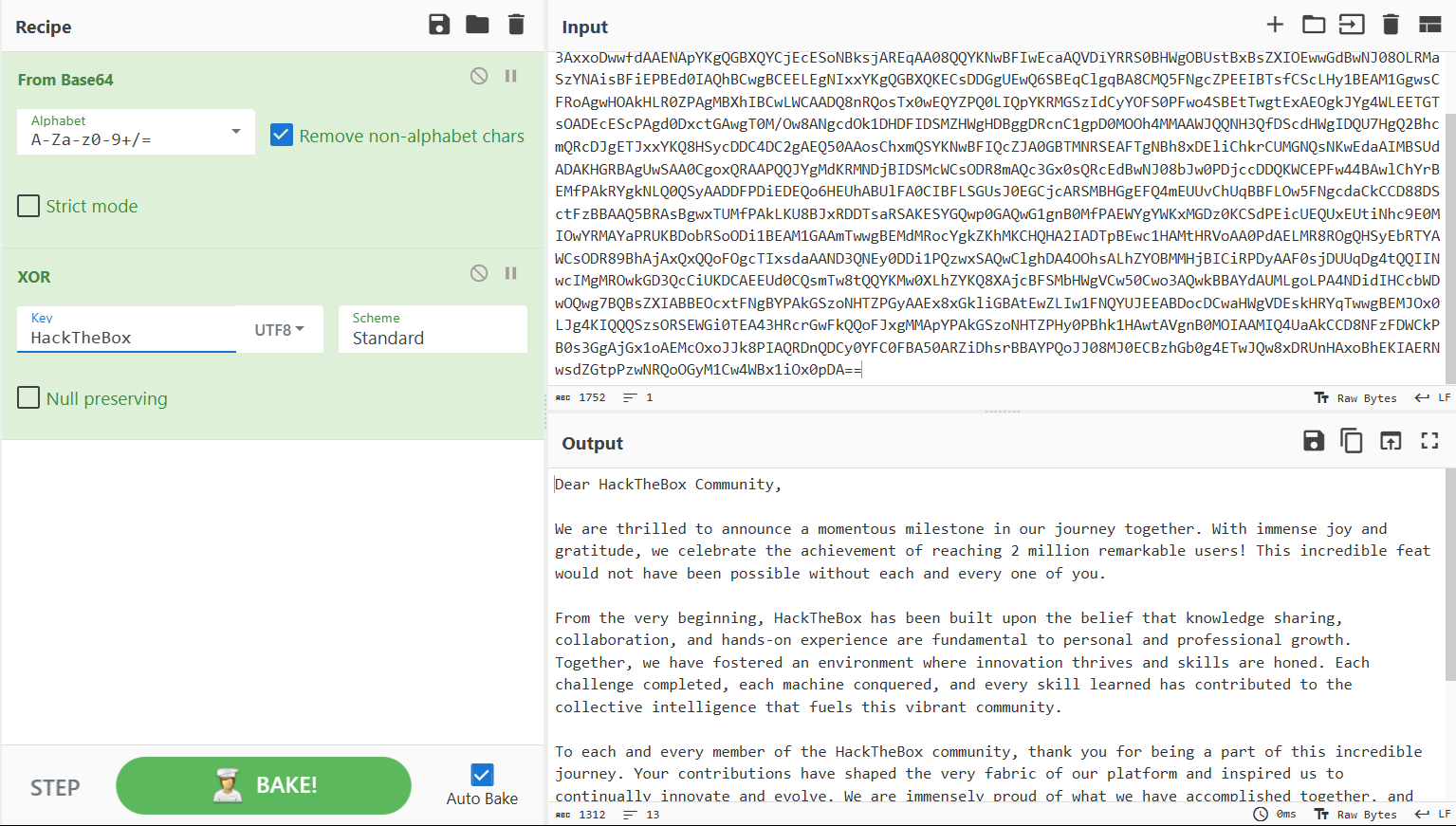Image resolution: width=1456 pixels, height=826 pixels.
Task: Change output end-of-line sequence LF
Action: (x=1432, y=815)
